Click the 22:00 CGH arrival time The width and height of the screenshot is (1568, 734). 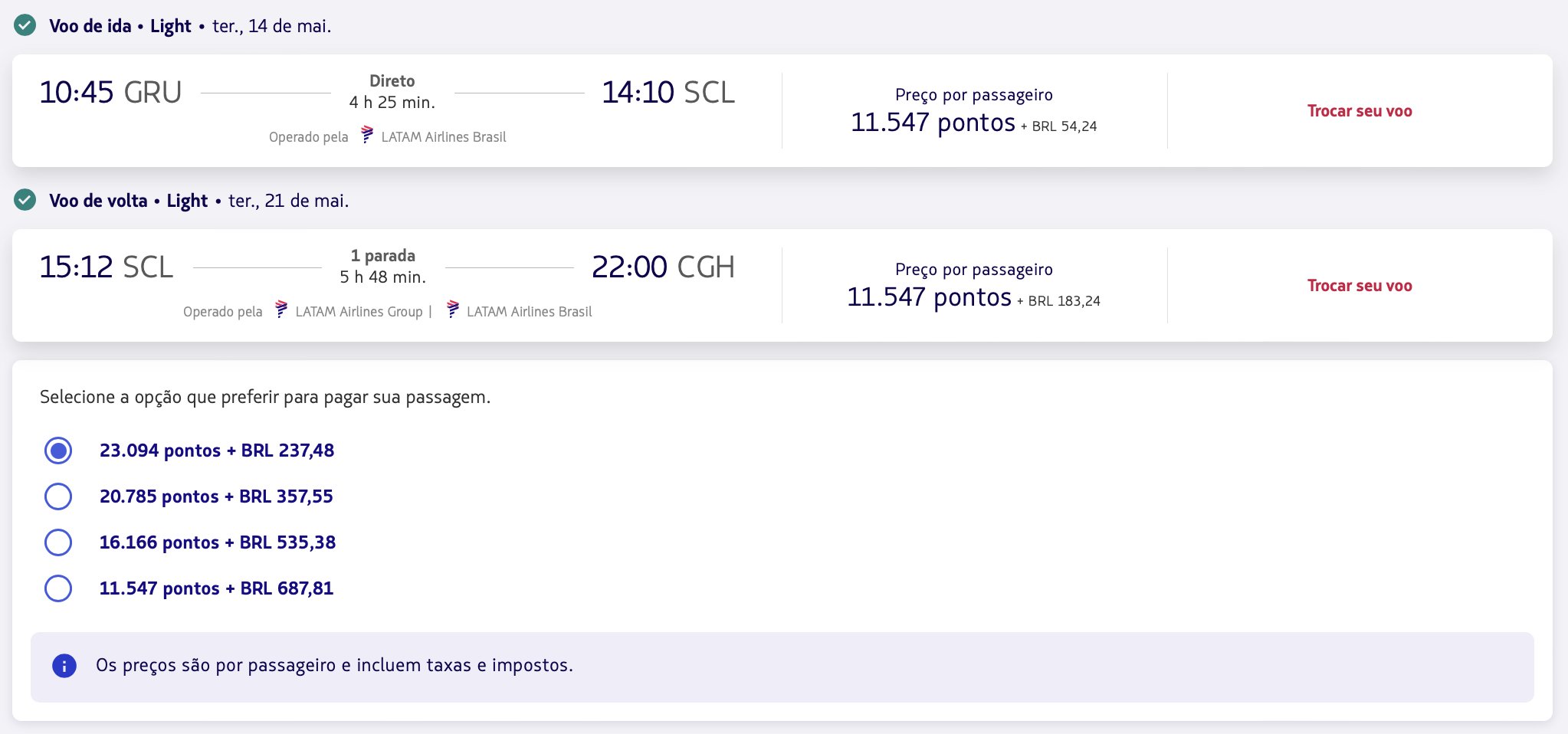(664, 267)
